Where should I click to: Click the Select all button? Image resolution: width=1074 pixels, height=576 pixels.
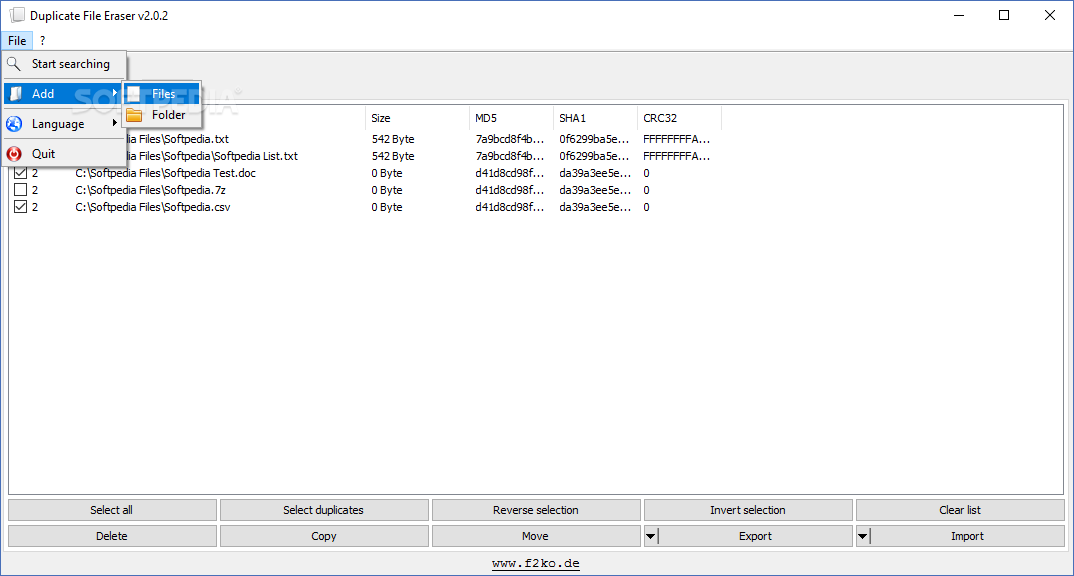pos(112,510)
